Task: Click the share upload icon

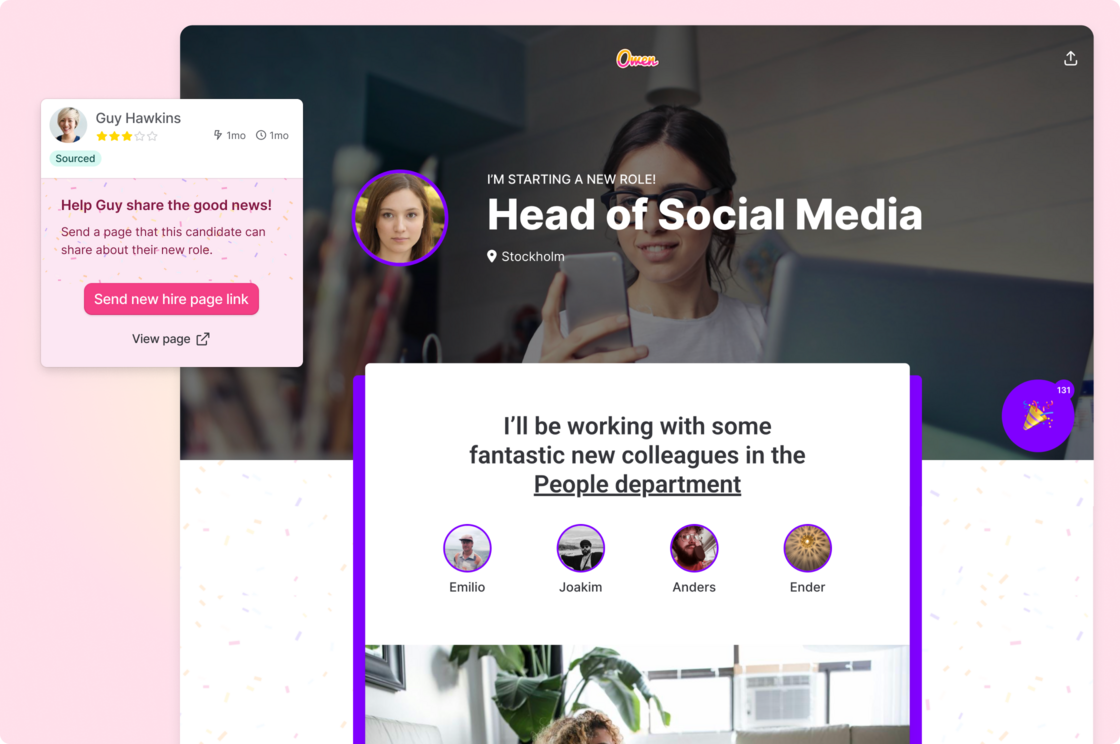Action: pyautogui.click(x=1070, y=59)
